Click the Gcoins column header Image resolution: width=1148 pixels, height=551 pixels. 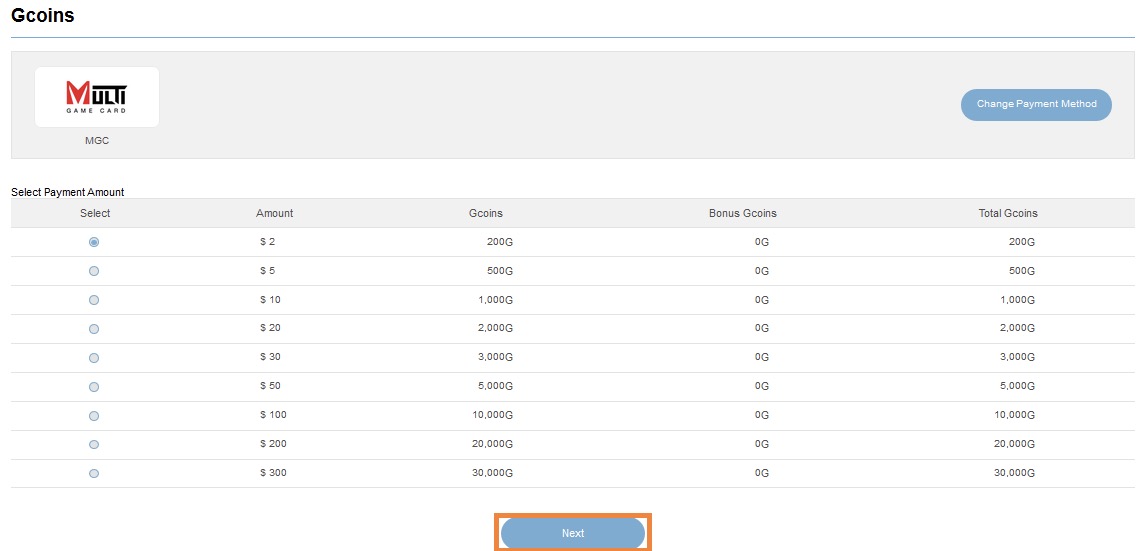click(x=486, y=213)
